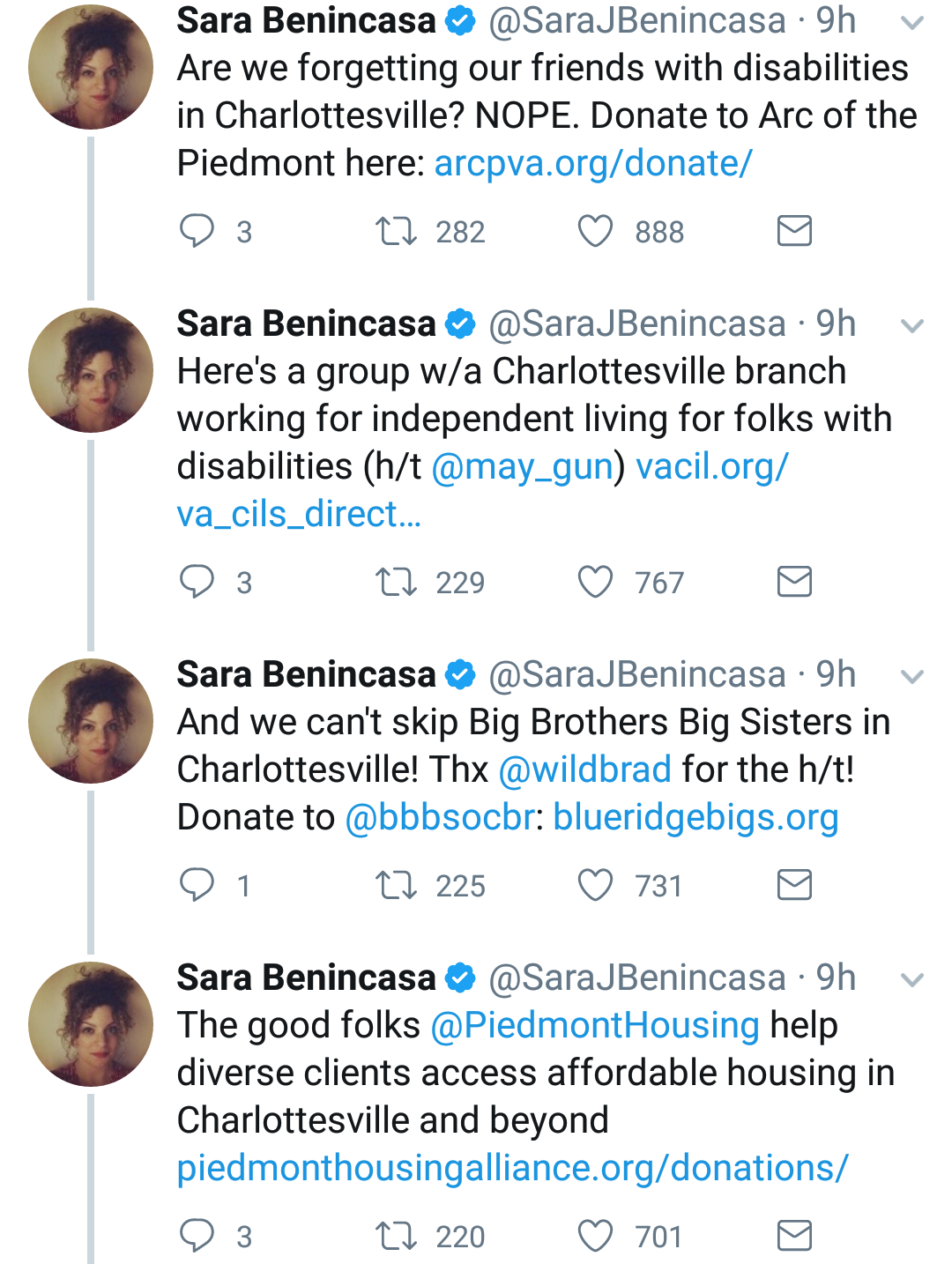
Task: Retweet the independent living tweet
Action: [396, 583]
